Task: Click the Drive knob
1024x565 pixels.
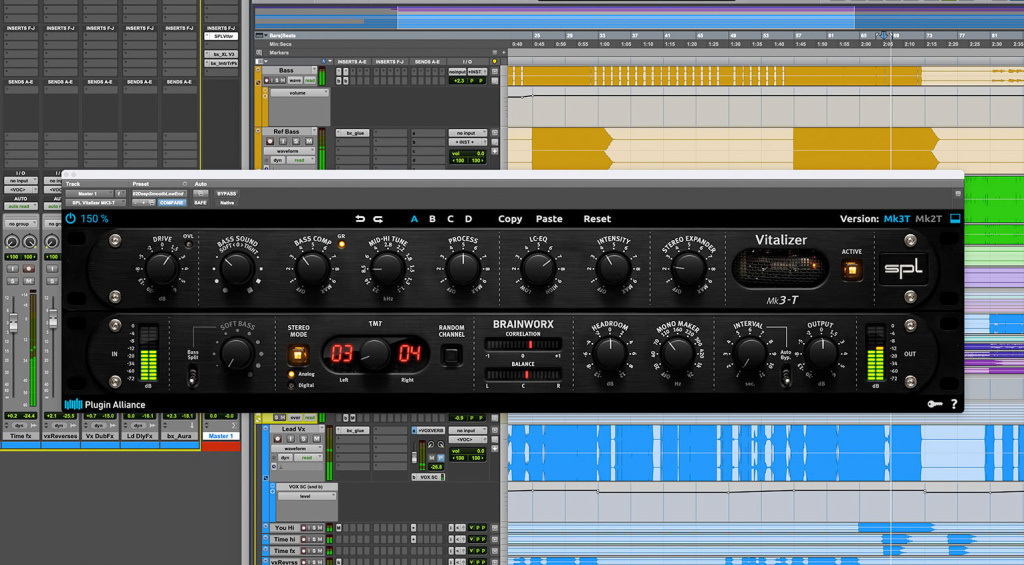Action: tap(161, 268)
